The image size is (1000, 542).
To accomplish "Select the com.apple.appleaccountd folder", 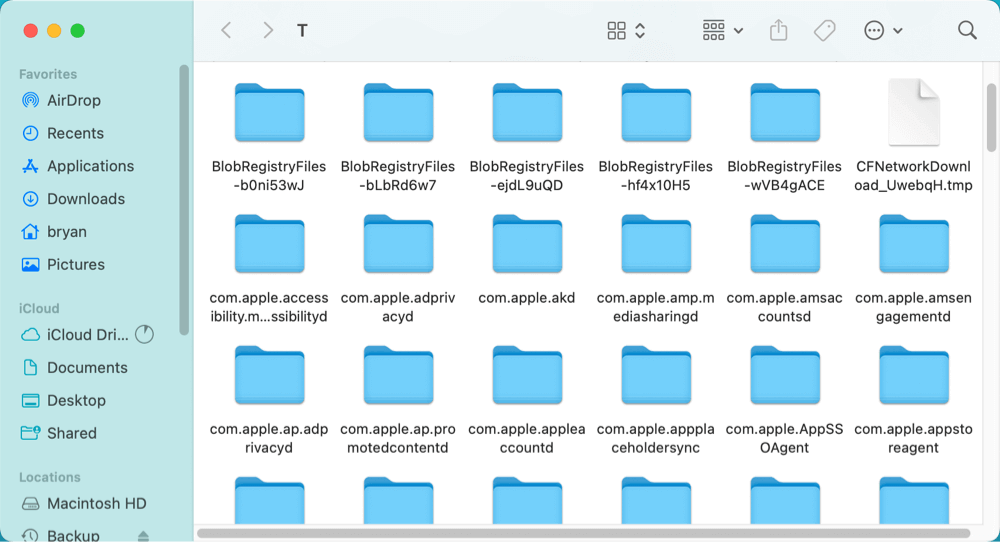I will tap(527, 375).
